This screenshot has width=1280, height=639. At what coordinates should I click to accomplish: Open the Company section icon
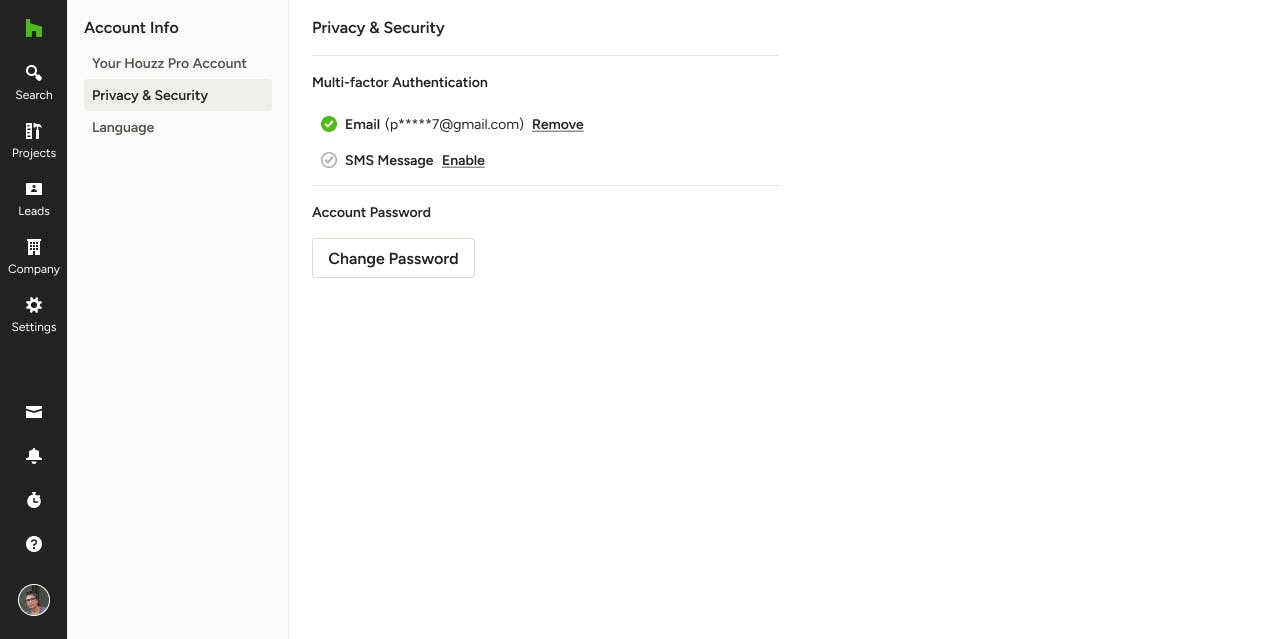34,247
